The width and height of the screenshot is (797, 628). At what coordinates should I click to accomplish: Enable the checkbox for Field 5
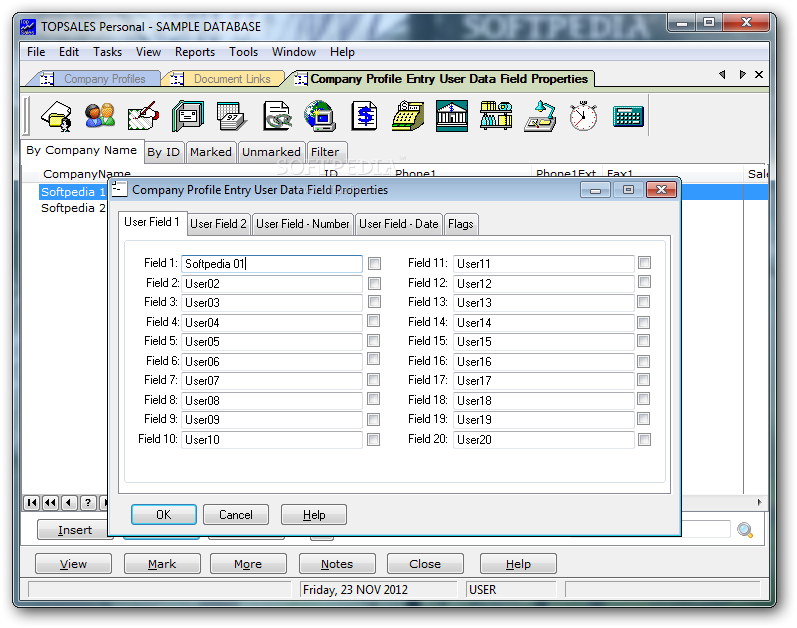coord(374,340)
